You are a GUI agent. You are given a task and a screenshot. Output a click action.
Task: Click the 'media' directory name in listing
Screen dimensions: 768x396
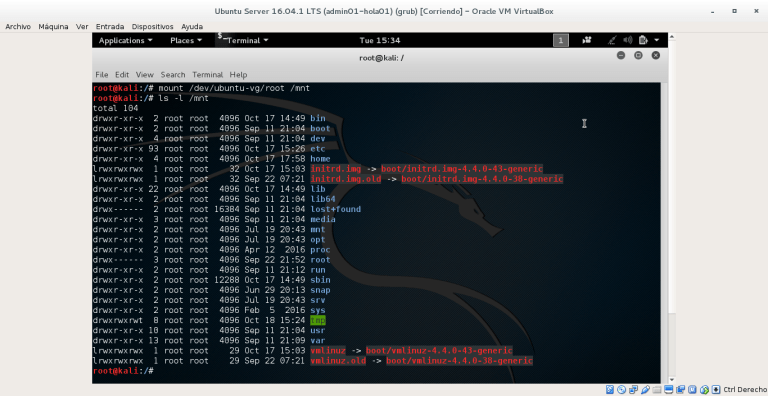[x=323, y=219]
